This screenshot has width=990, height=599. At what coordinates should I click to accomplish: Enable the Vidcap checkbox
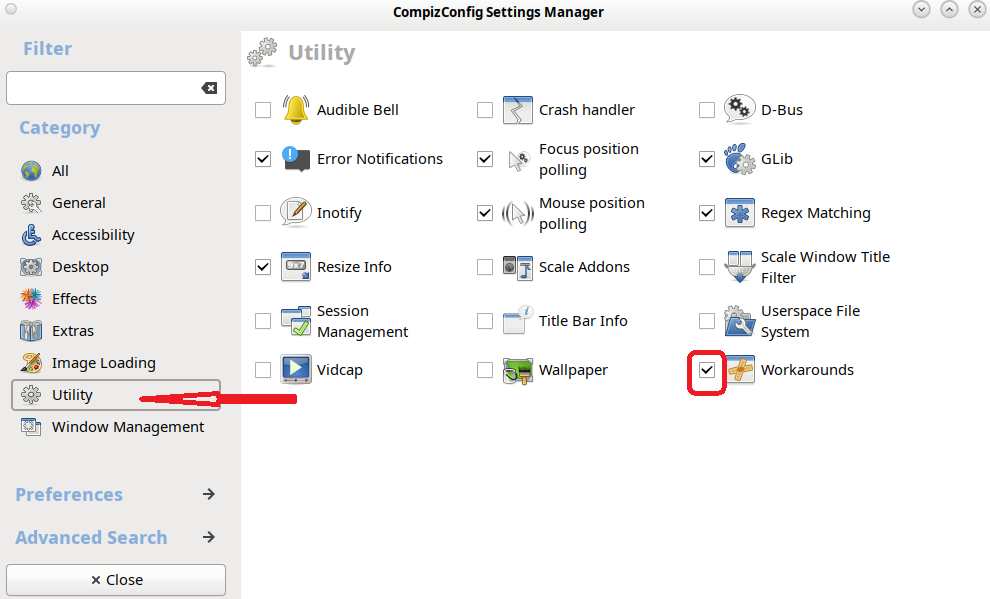[263, 370]
